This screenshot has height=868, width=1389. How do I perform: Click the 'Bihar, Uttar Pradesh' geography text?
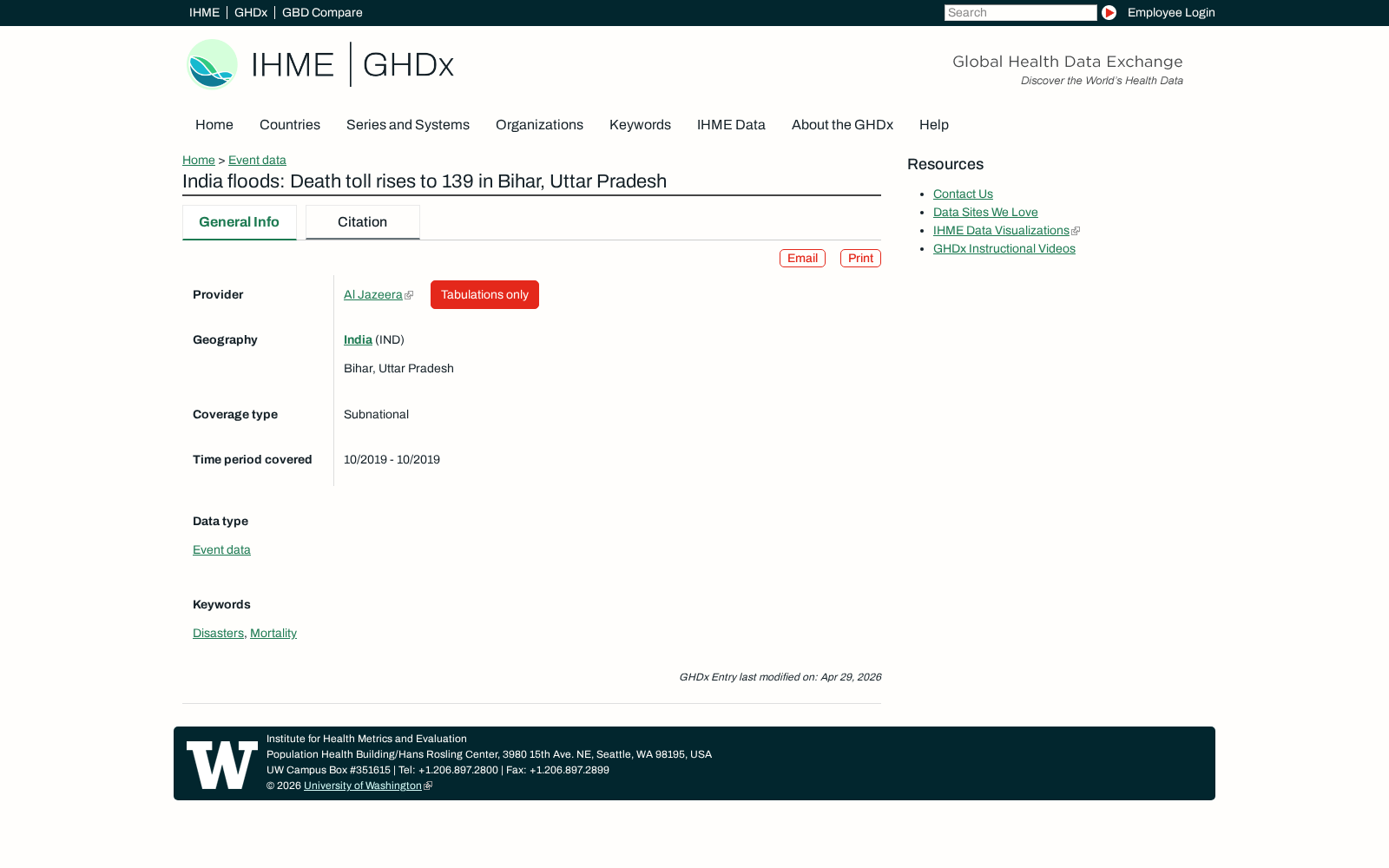pos(398,369)
